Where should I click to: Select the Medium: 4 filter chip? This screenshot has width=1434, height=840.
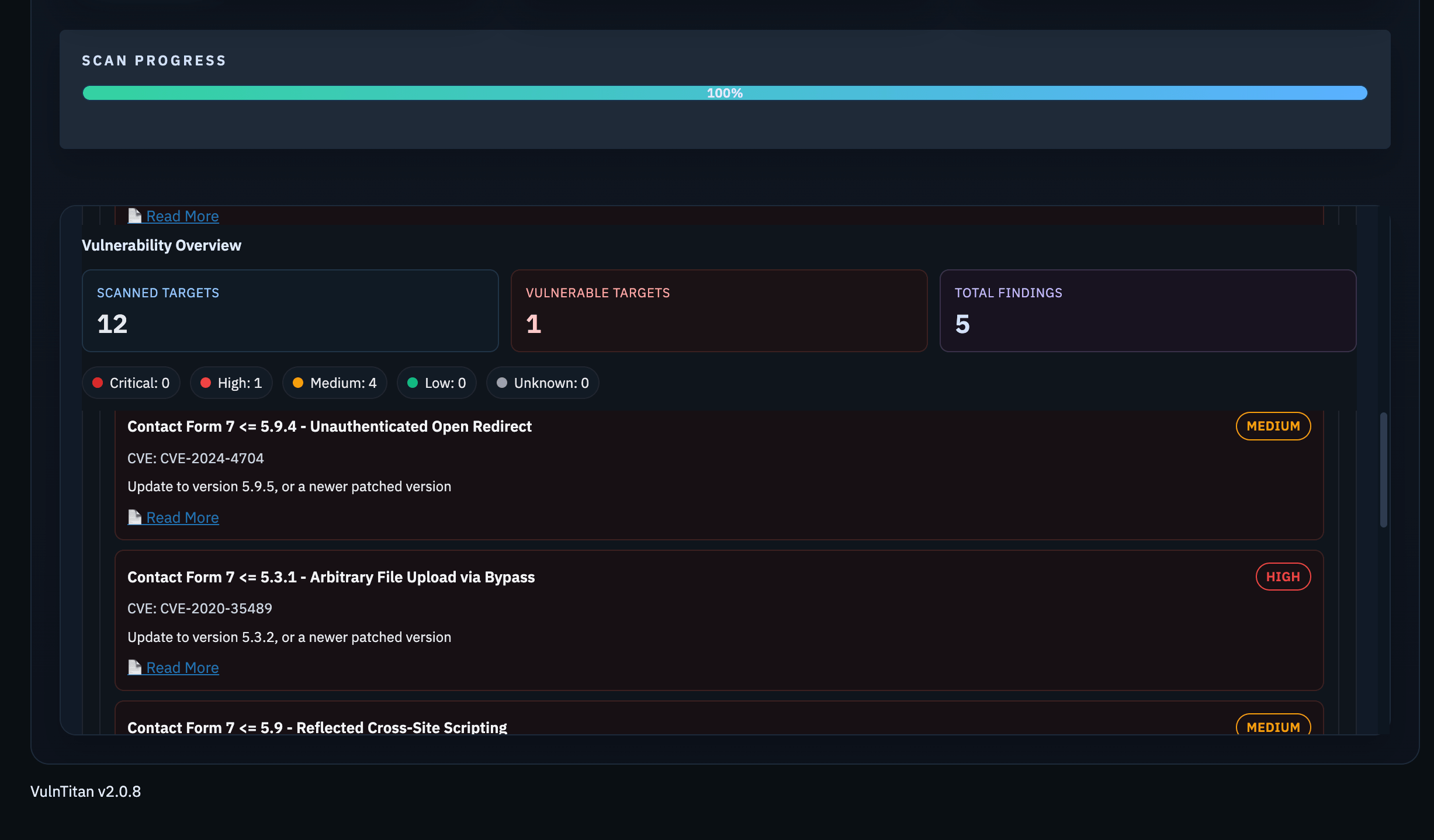(x=334, y=383)
